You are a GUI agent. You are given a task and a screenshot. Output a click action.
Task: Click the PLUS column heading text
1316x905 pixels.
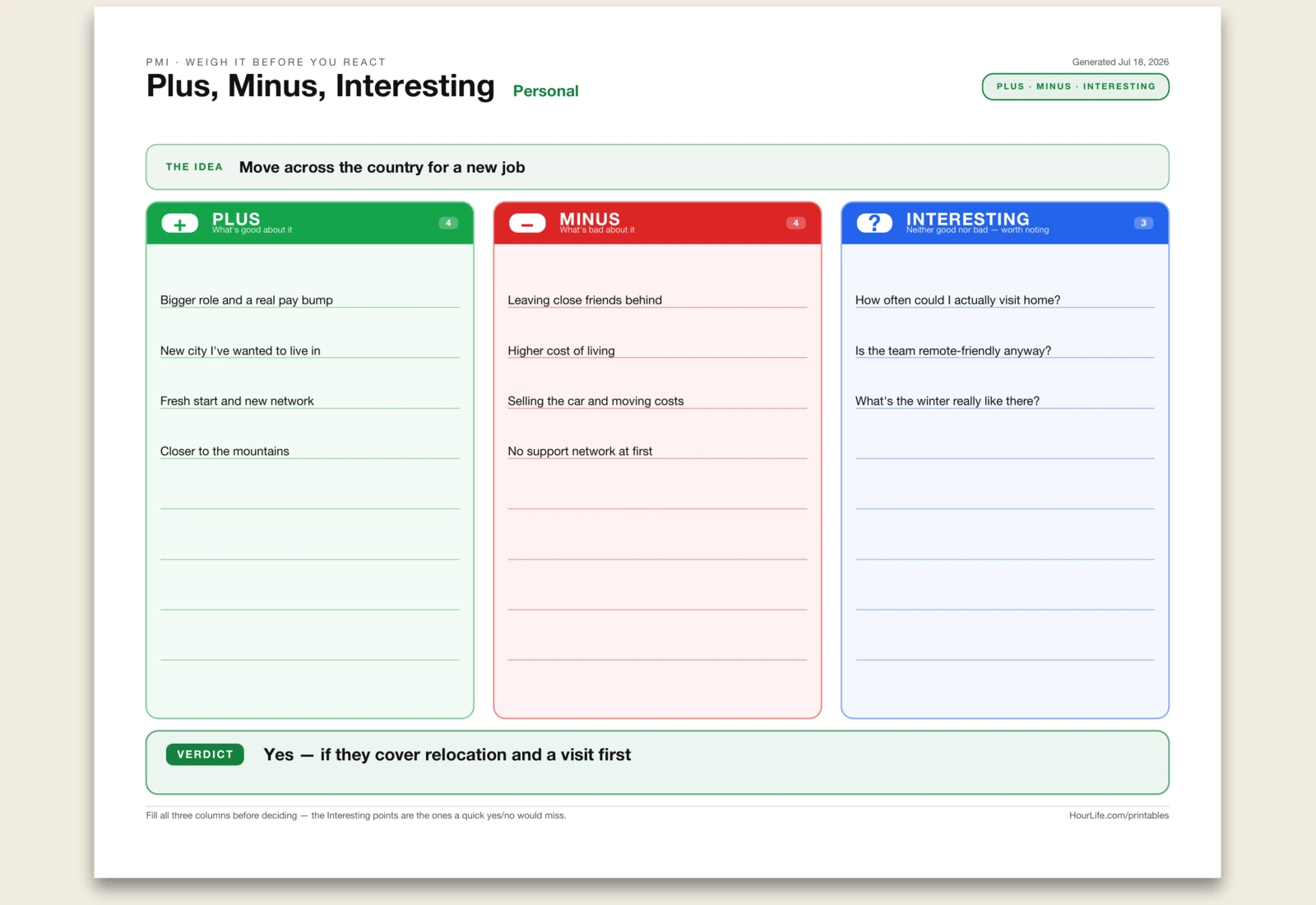tap(236, 219)
